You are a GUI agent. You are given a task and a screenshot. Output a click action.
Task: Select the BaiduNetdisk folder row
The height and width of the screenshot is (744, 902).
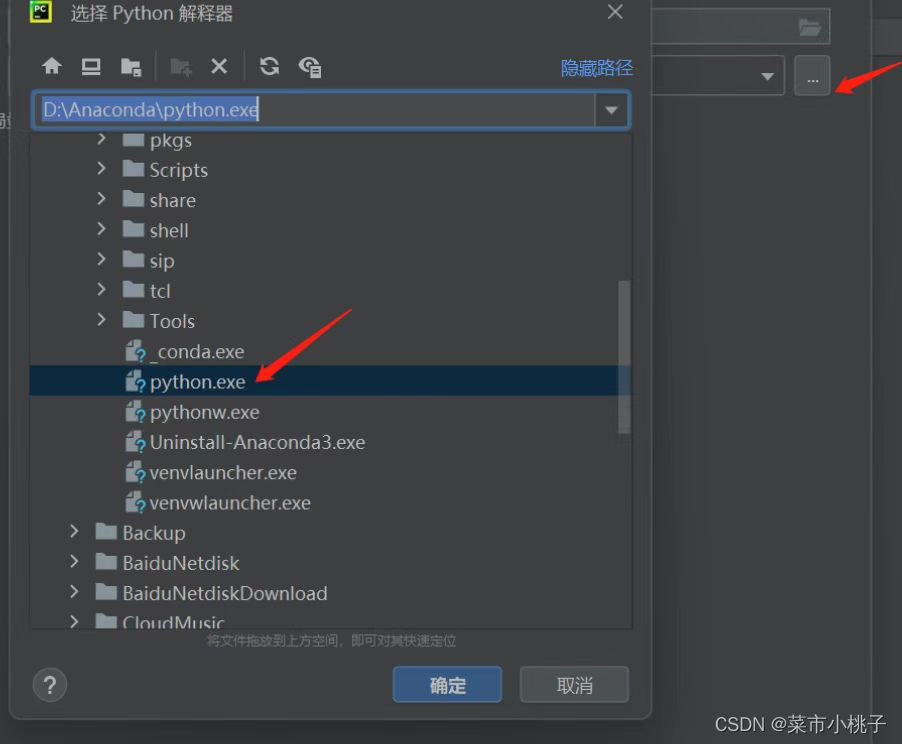click(x=330, y=563)
